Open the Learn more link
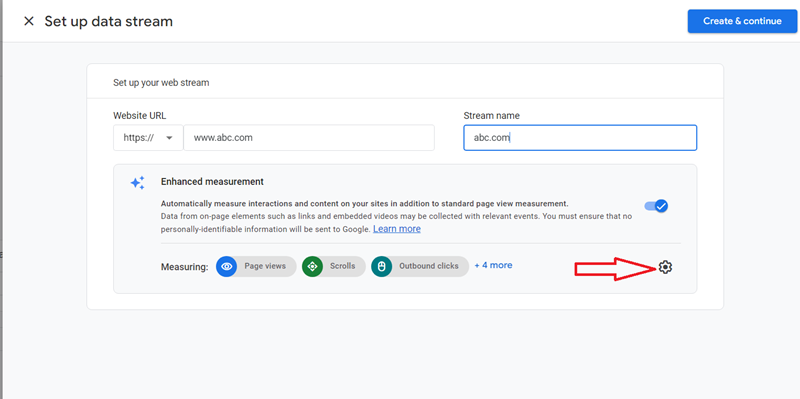This screenshot has height=399, width=800. point(397,229)
